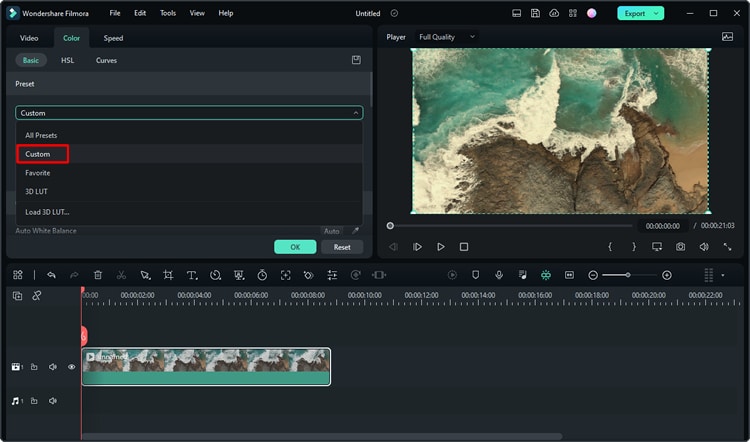Mute the audio track speaker icon
This screenshot has width=750, height=442.
point(52,401)
